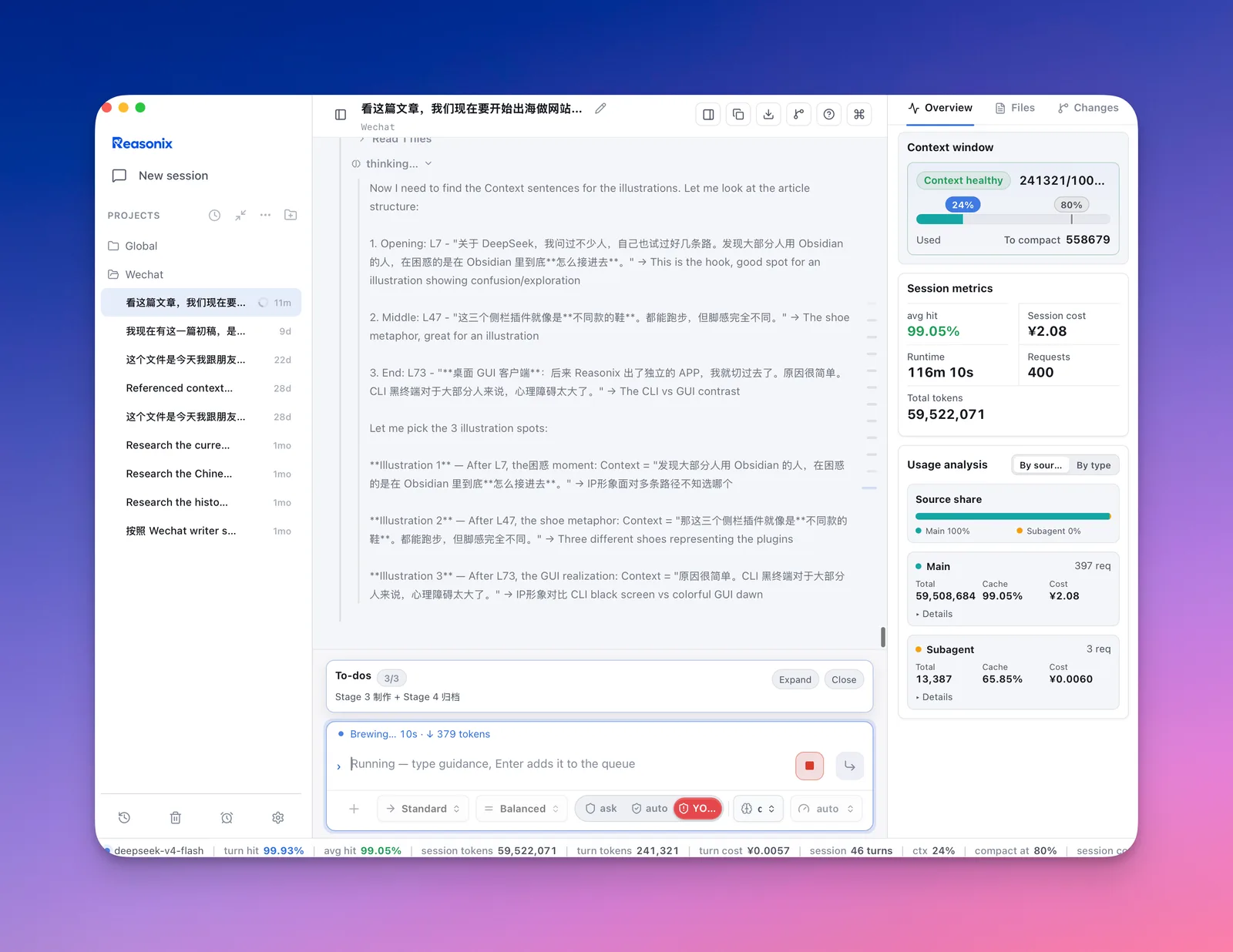The width and height of the screenshot is (1233, 952).
Task: Click the '3/3' to-dos counter
Action: coord(391,679)
